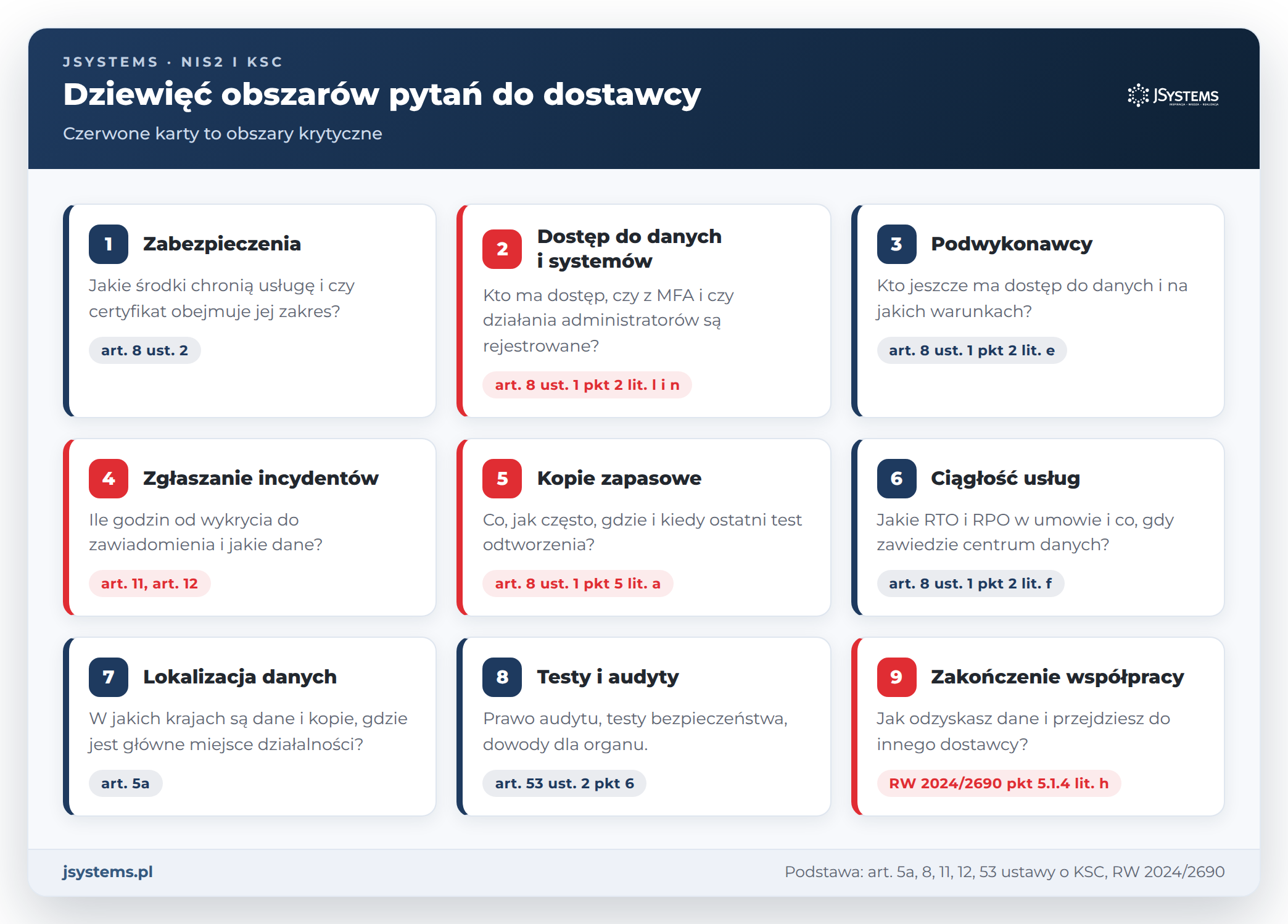Click the 'Zakończenie współpracy' card title
Image resolution: width=1288 pixels, height=924 pixels.
1057,677
